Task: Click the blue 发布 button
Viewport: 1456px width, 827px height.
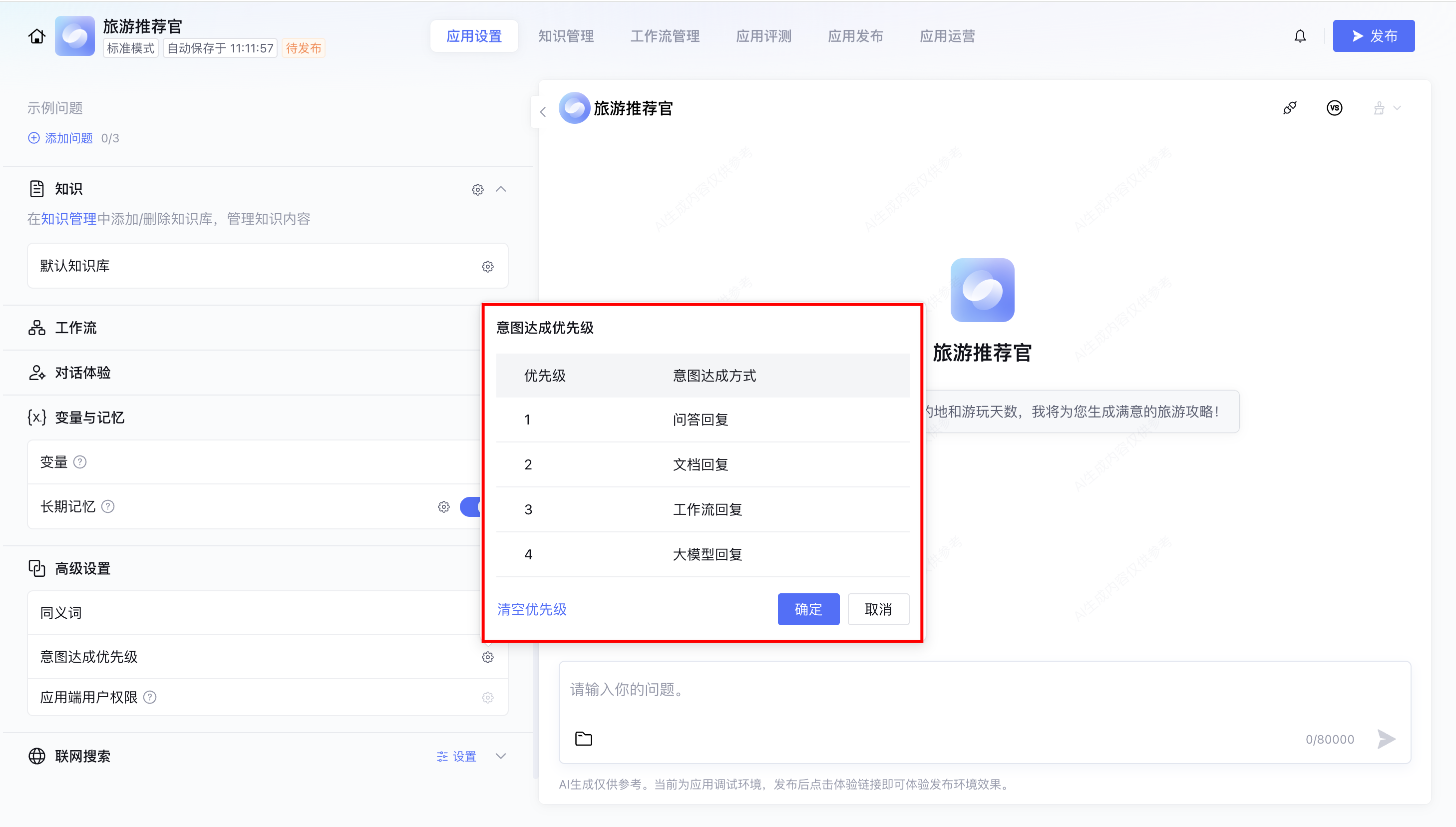Action: pyautogui.click(x=1373, y=36)
